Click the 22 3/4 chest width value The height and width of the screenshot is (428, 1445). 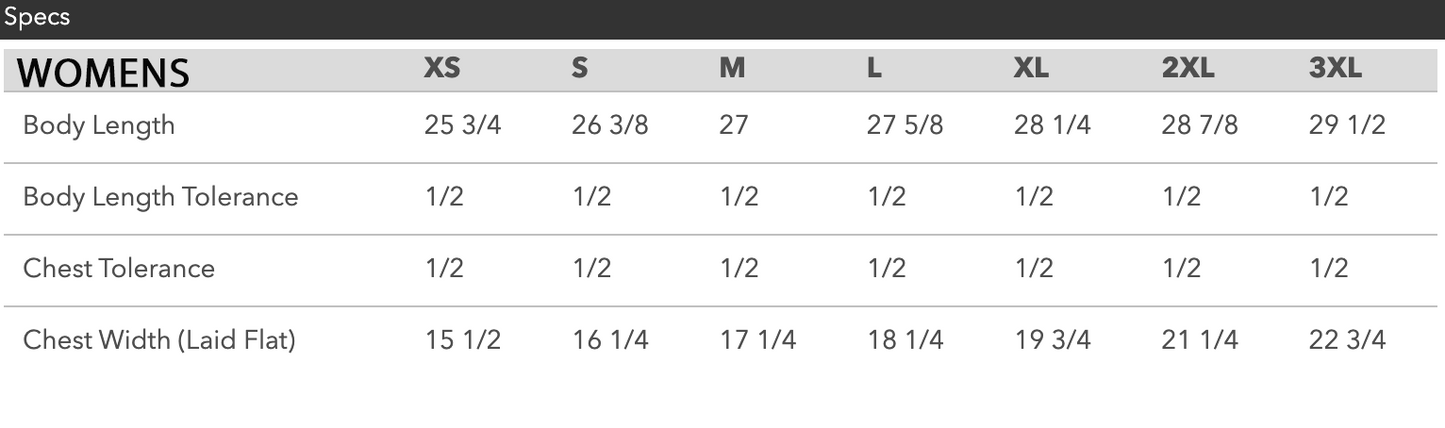tap(1347, 340)
